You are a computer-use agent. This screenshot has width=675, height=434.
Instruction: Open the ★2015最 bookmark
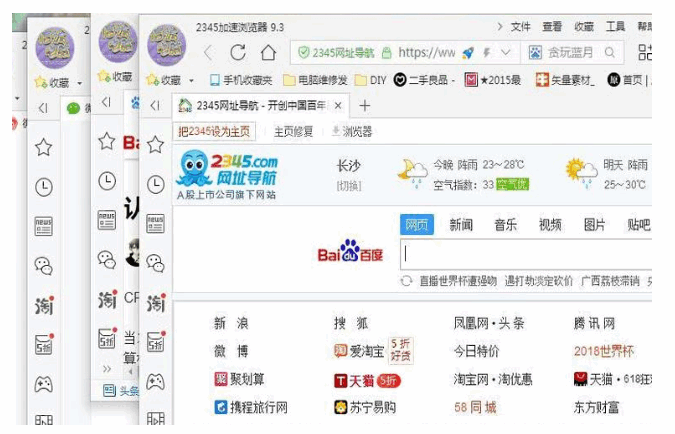pos(492,80)
